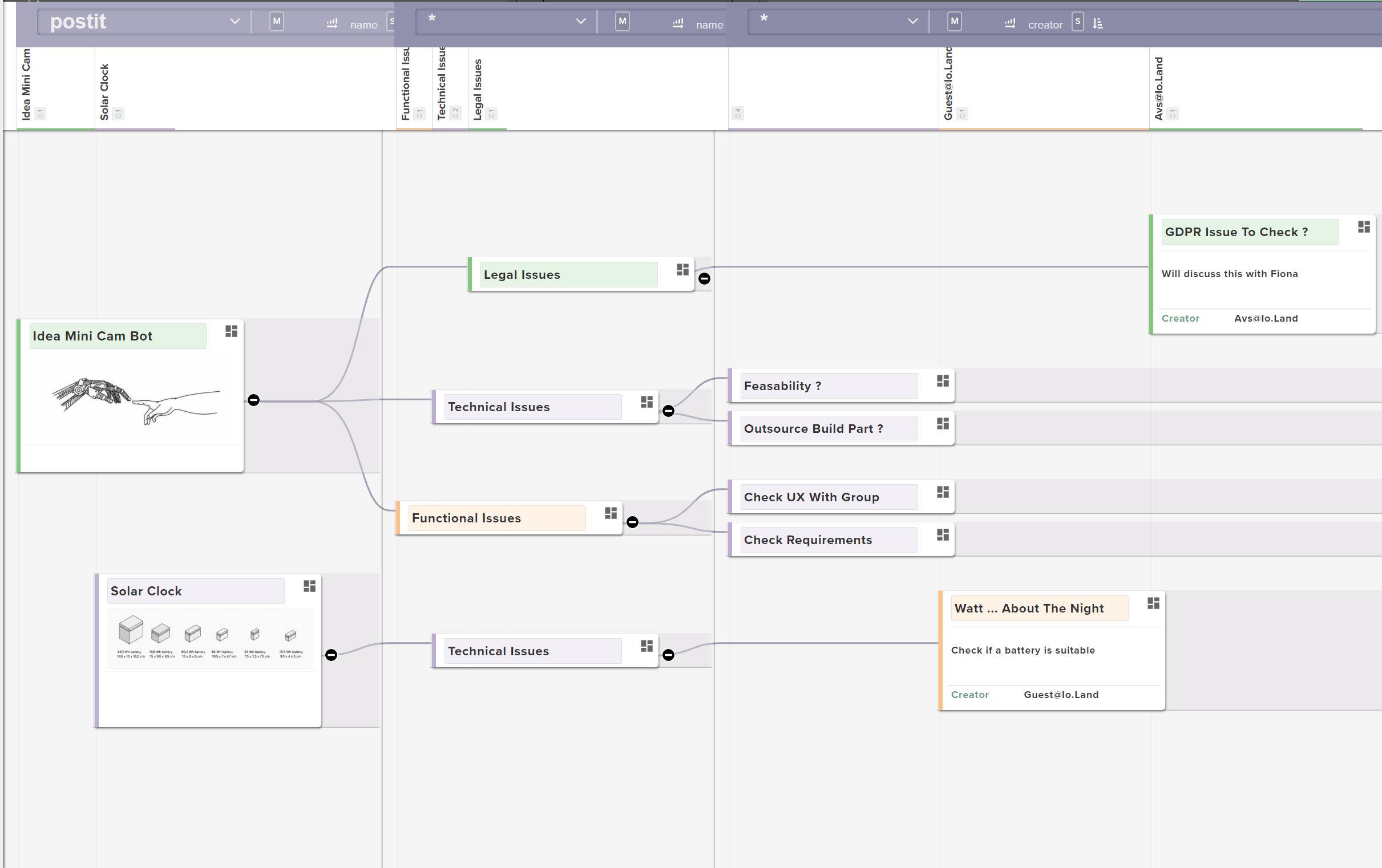Screen dimensions: 1382x868
Task: Open grid icon on Legal Issues card
Action: pos(682,270)
